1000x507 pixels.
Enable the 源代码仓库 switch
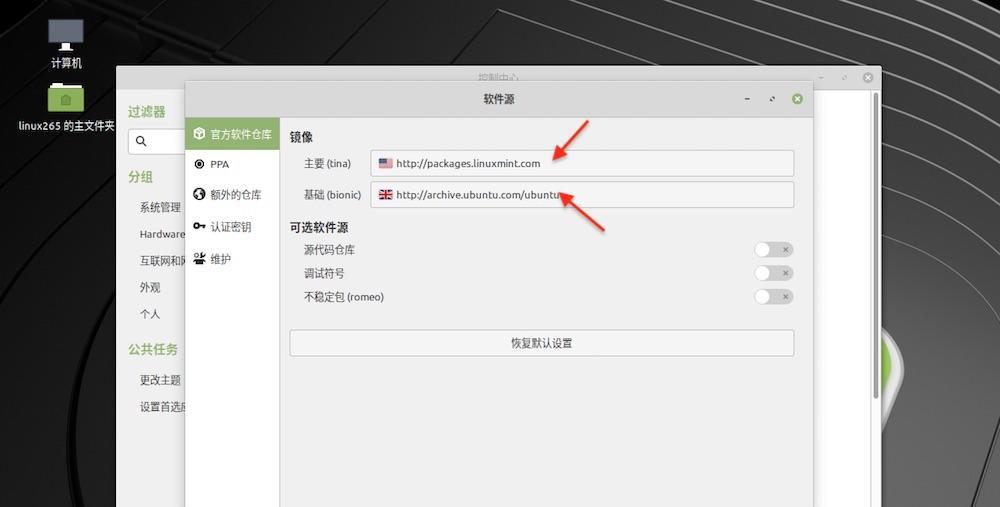(x=773, y=249)
